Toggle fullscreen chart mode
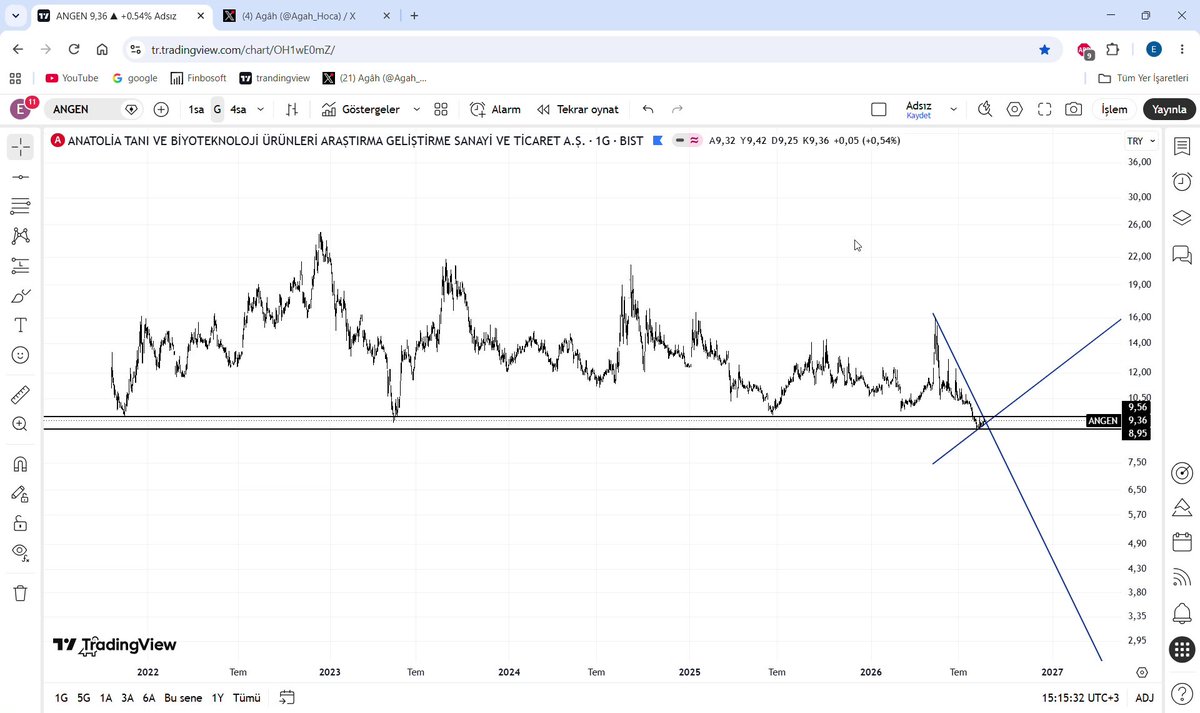Screen dimensions: 1200x713 (1044, 109)
